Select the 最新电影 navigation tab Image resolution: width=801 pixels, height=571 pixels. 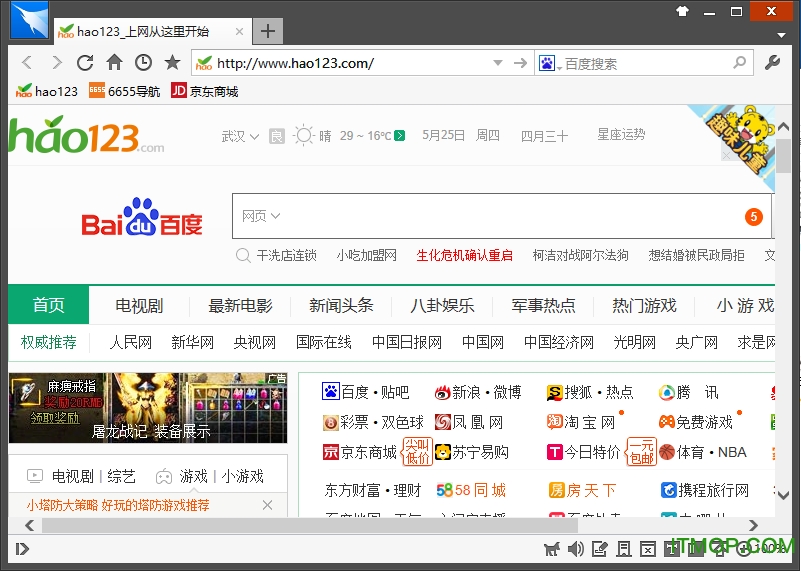click(240, 305)
